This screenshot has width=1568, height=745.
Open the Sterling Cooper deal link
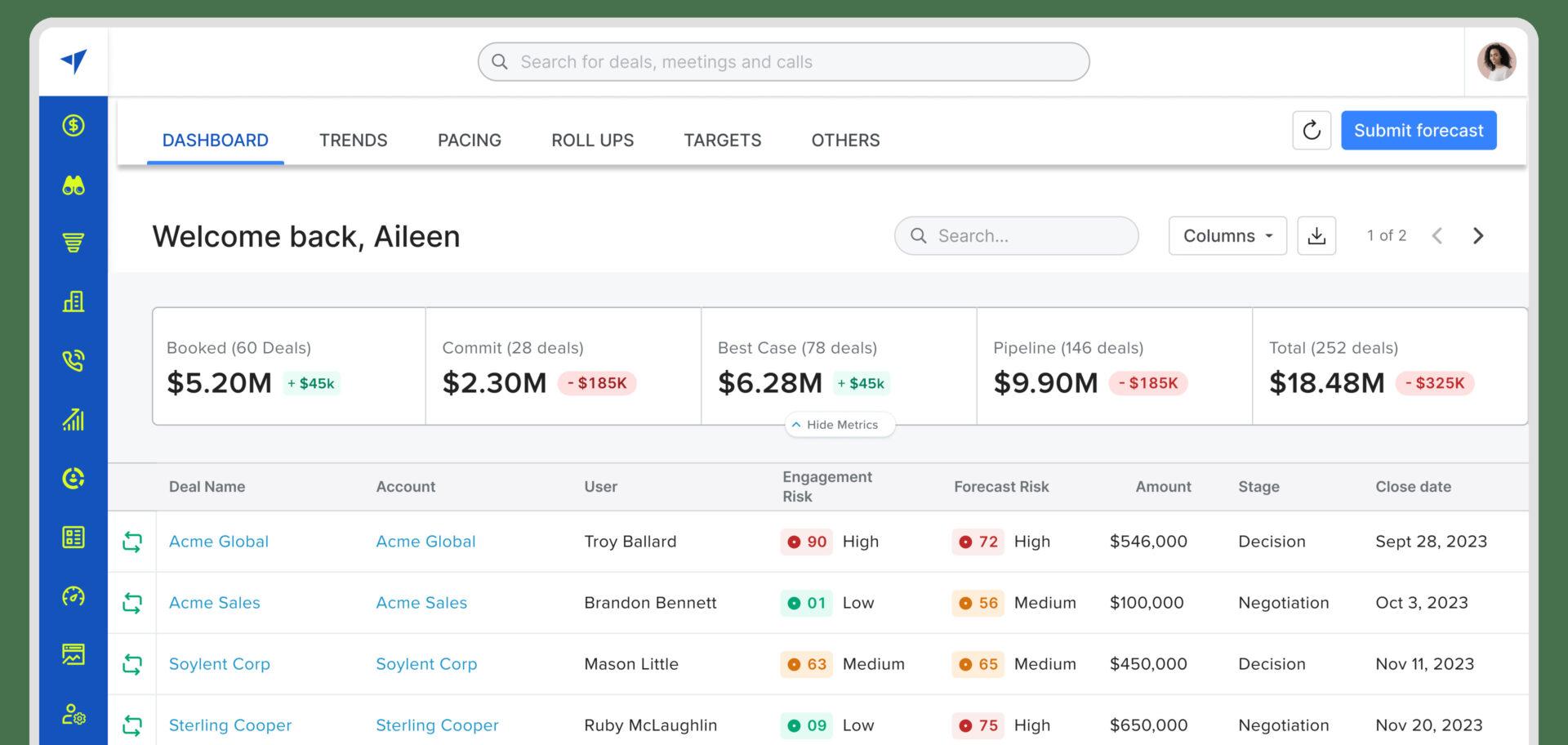229,725
